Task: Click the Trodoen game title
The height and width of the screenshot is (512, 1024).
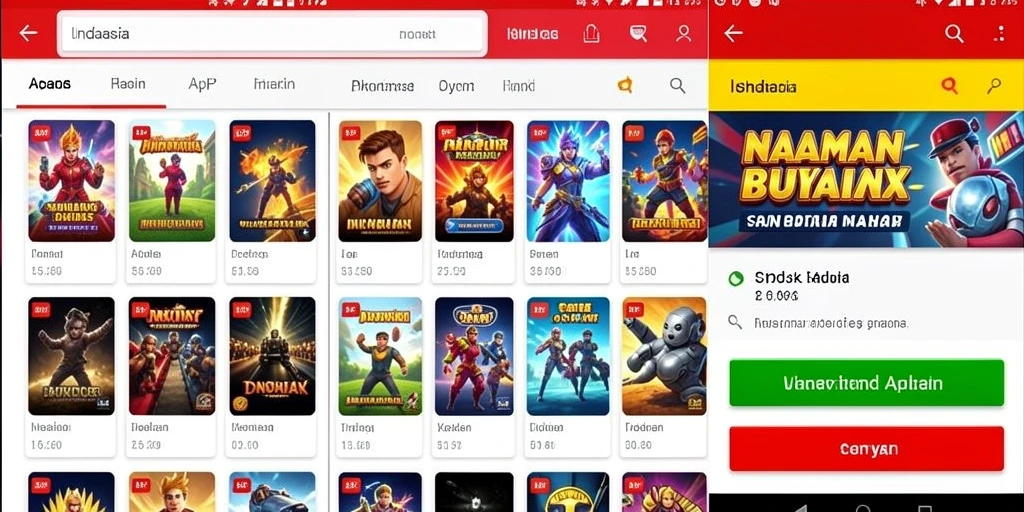Action: 644,427
